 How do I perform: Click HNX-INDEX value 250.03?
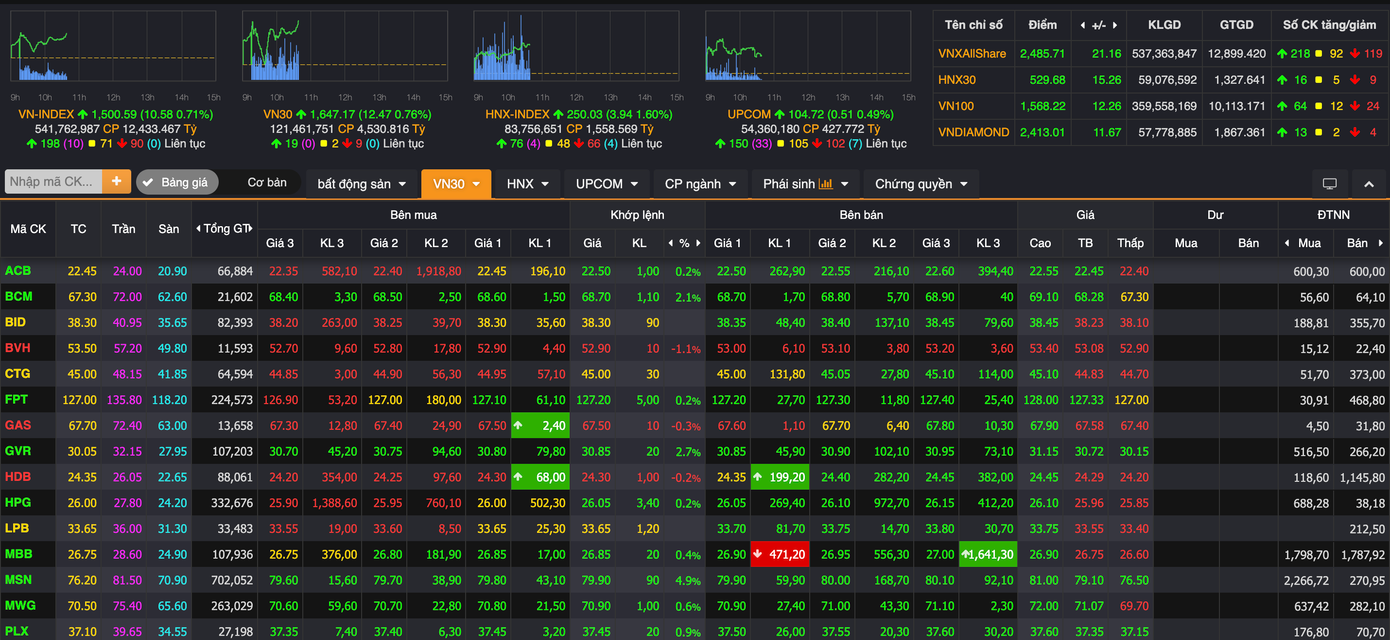pyautogui.click(x=584, y=114)
